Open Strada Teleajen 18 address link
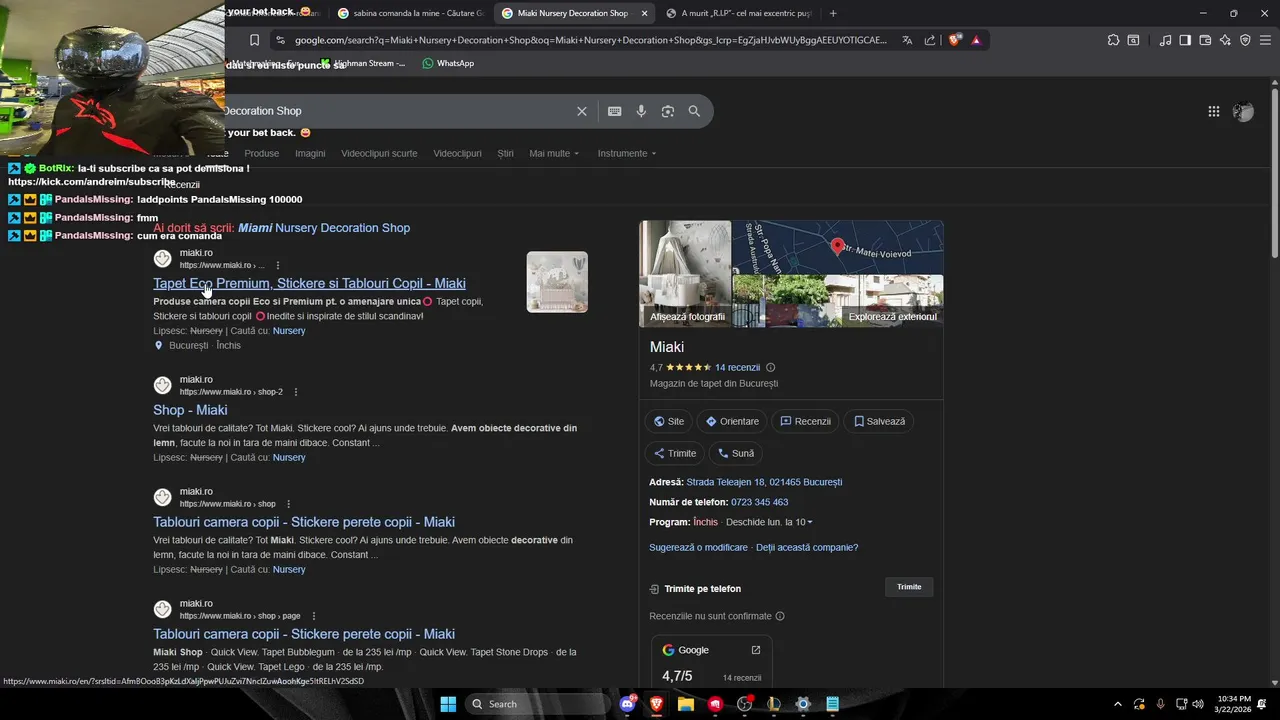 click(x=764, y=482)
